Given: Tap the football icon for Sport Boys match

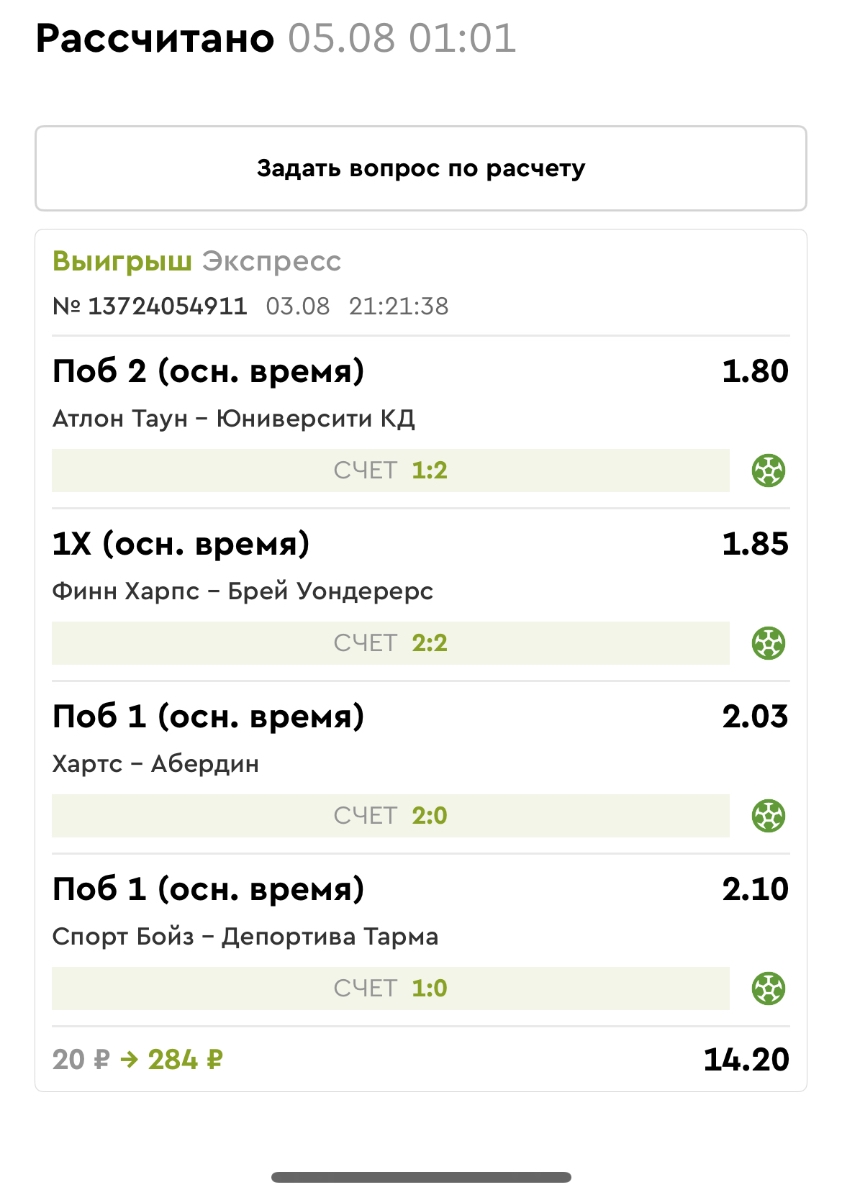Looking at the screenshot, I should pyautogui.click(x=769, y=988).
